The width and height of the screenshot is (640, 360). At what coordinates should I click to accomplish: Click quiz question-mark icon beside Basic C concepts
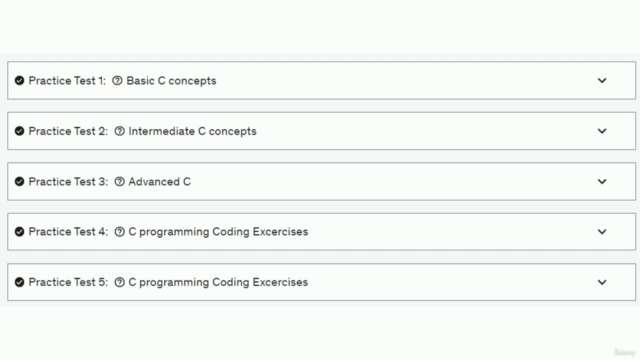coord(117,80)
